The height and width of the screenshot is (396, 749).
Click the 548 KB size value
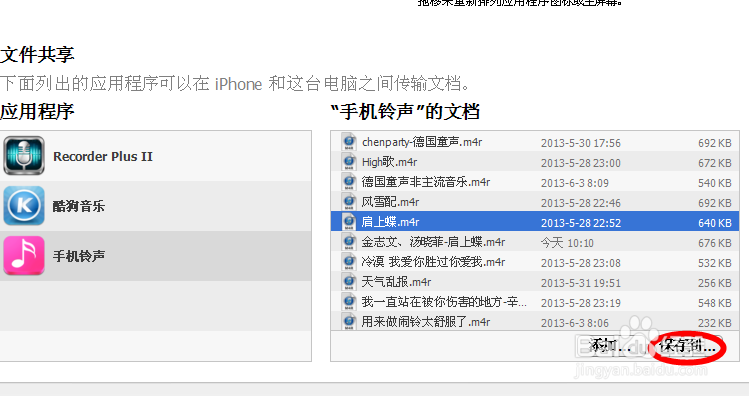[715, 303]
